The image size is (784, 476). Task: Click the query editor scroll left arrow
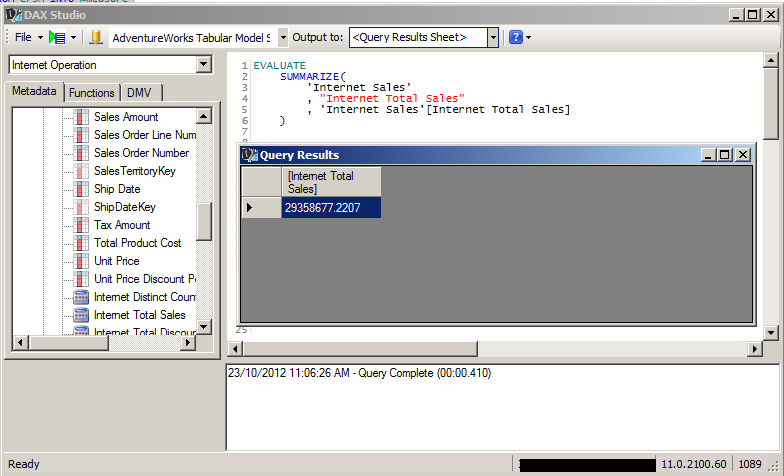click(236, 348)
